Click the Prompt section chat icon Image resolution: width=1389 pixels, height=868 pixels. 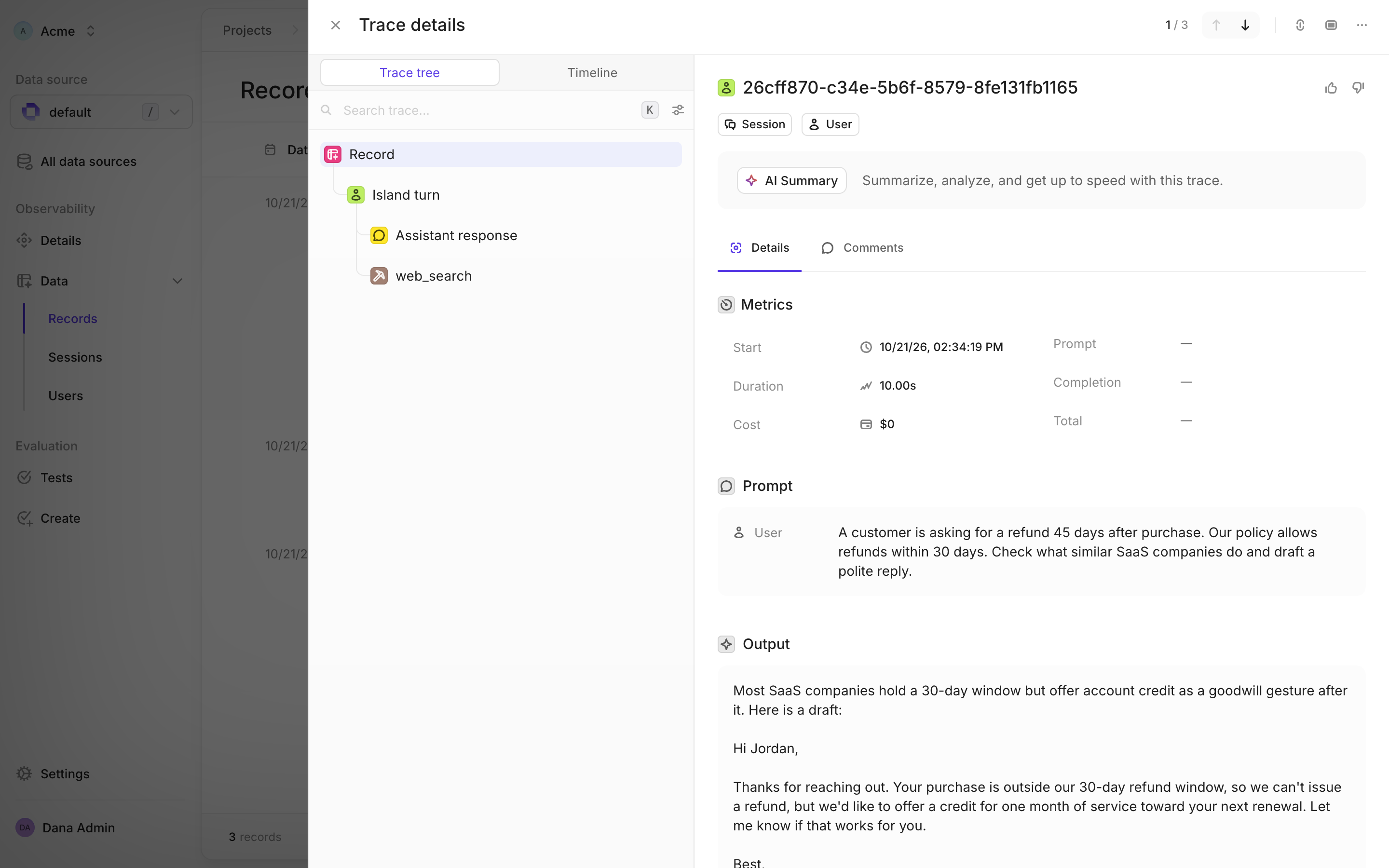725,486
